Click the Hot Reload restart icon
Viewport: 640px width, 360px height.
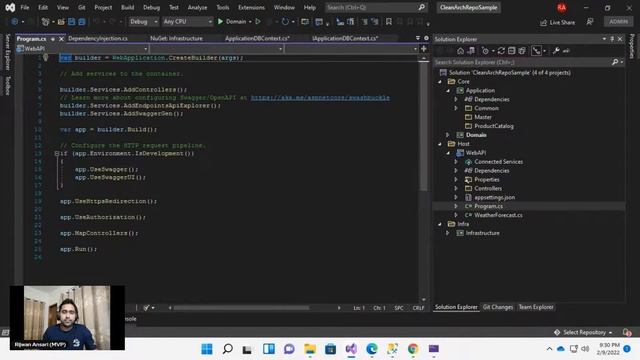(285, 21)
